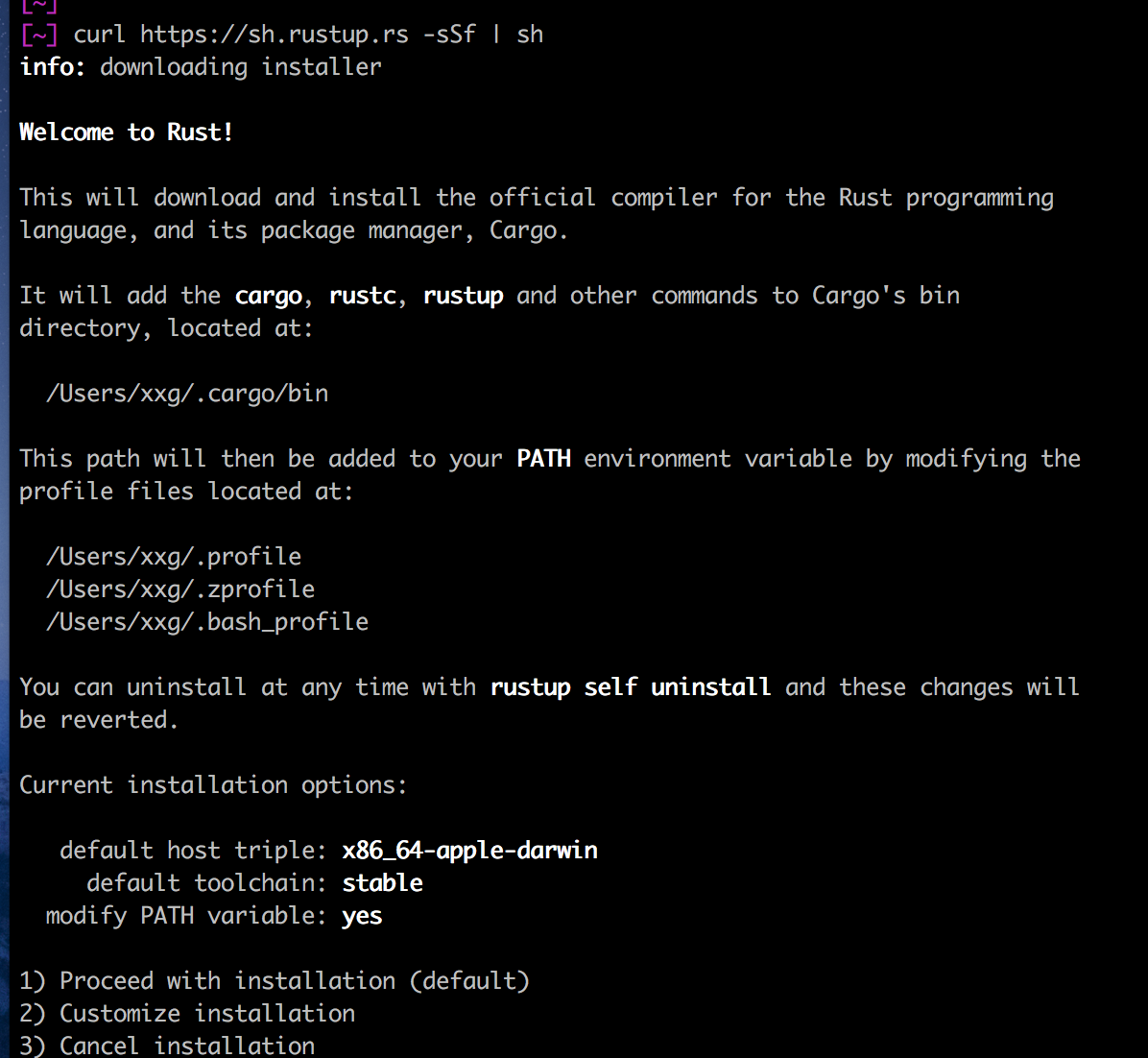Select the /Users/xxg/.zprofile path line
1148x1058 pixels.
tap(180, 589)
